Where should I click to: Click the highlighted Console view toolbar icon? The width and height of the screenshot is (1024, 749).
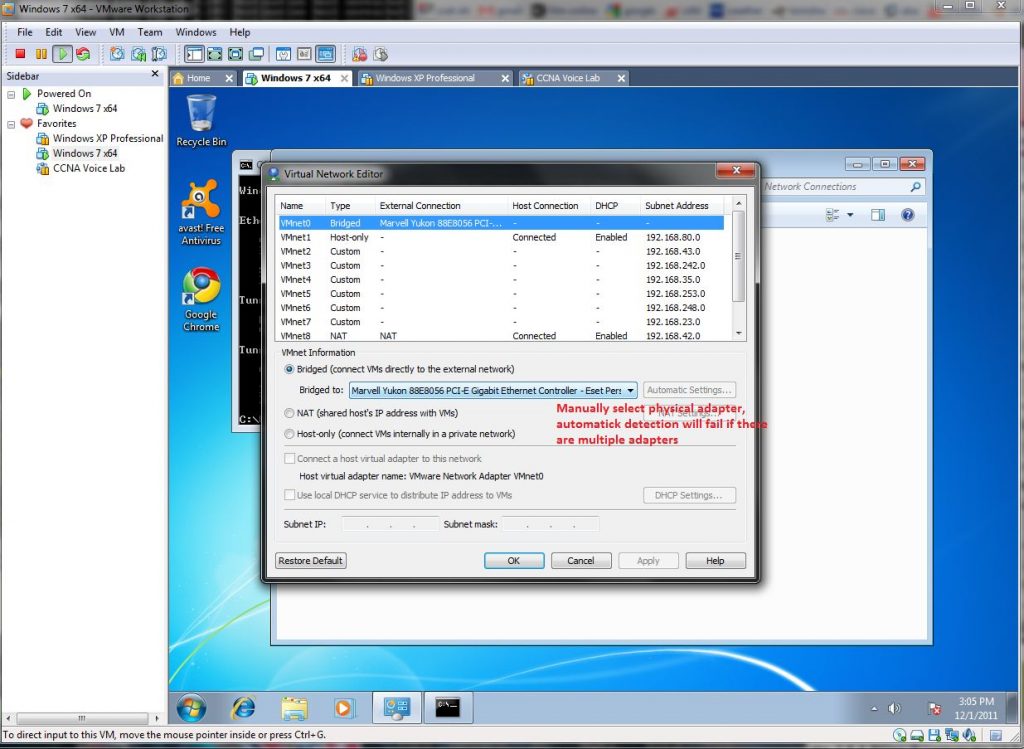tap(325, 54)
